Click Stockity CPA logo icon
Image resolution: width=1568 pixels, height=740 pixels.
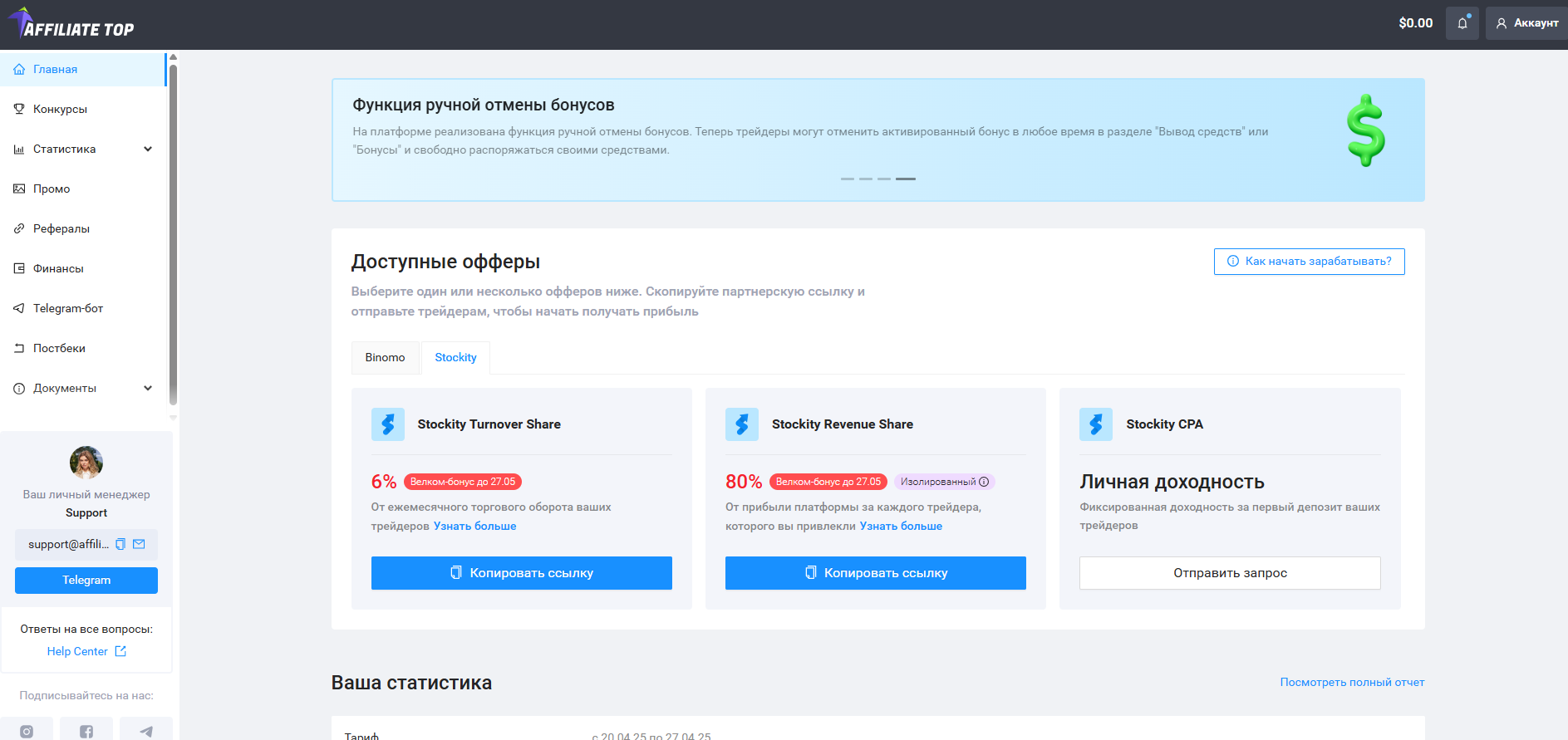pos(1096,424)
